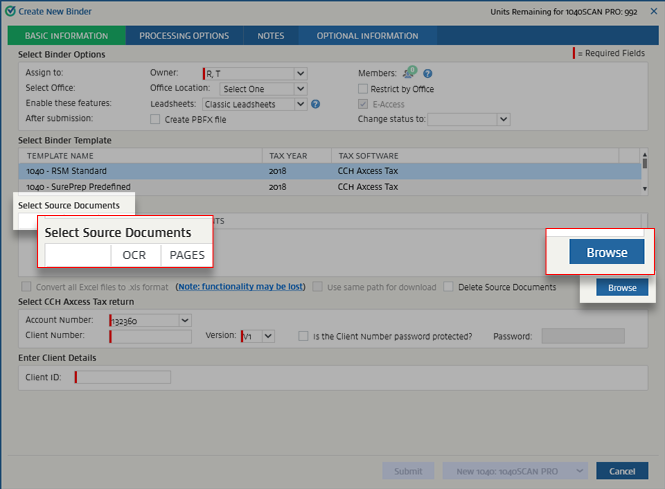Click the Members group icon
Viewport: 665px width, 489px height.
pos(409,73)
